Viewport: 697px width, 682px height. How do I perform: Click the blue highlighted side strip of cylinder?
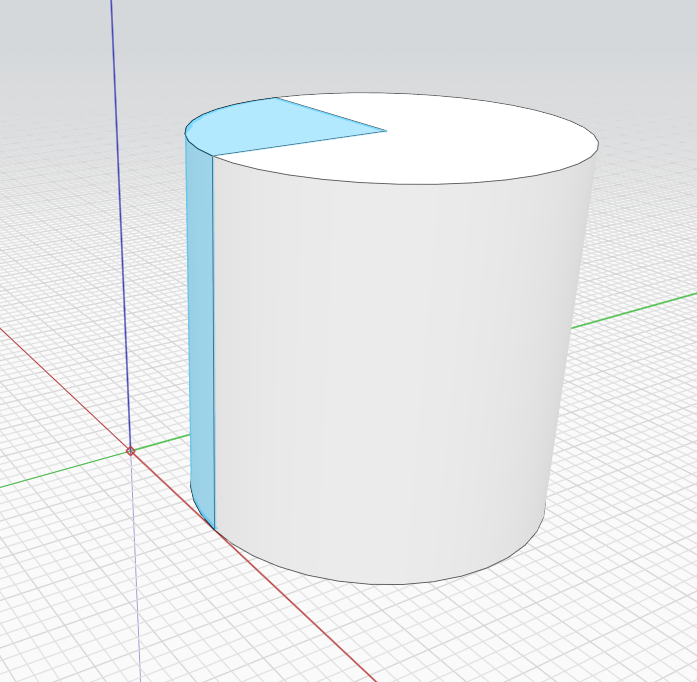pyautogui.click(x=200, y=330)
